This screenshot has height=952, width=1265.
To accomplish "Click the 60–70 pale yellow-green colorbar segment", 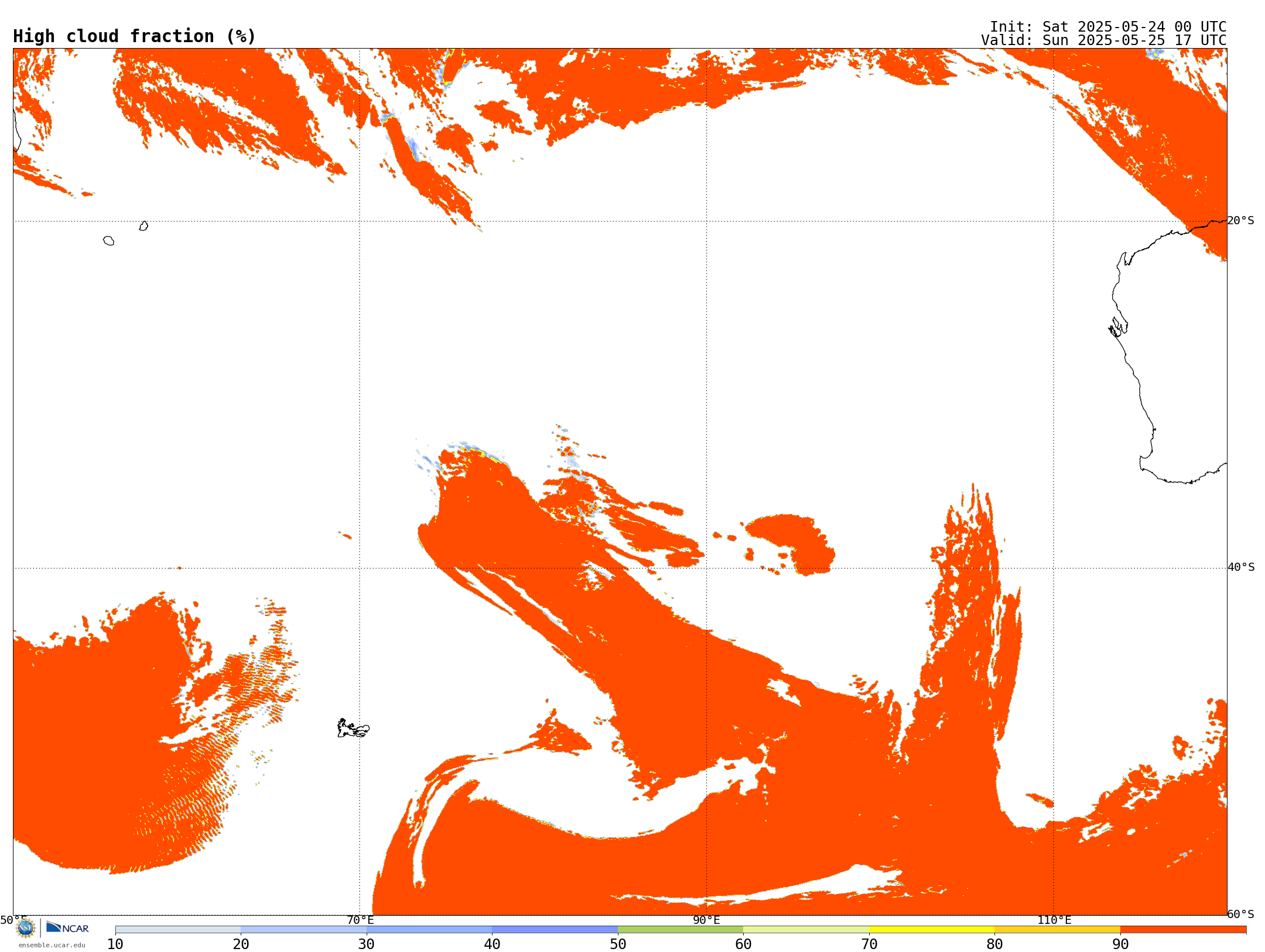I will [x=806, y=930].
